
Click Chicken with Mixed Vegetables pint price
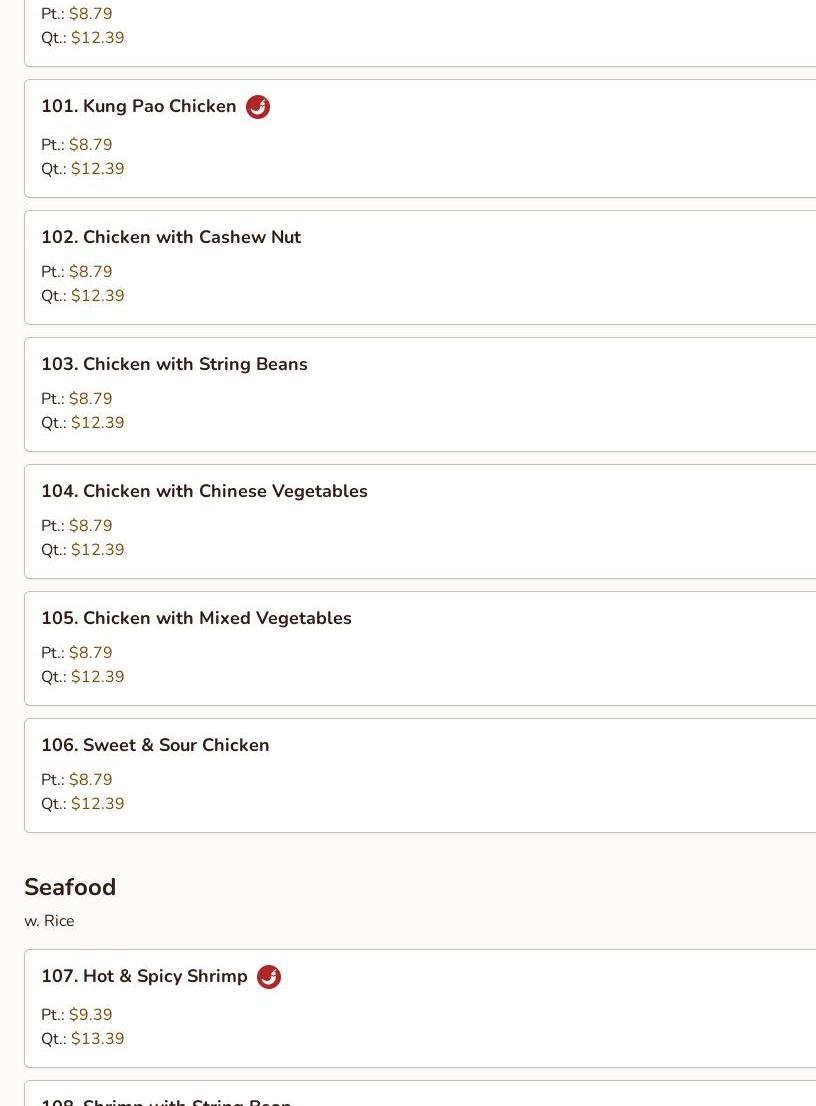click(90, 653)
